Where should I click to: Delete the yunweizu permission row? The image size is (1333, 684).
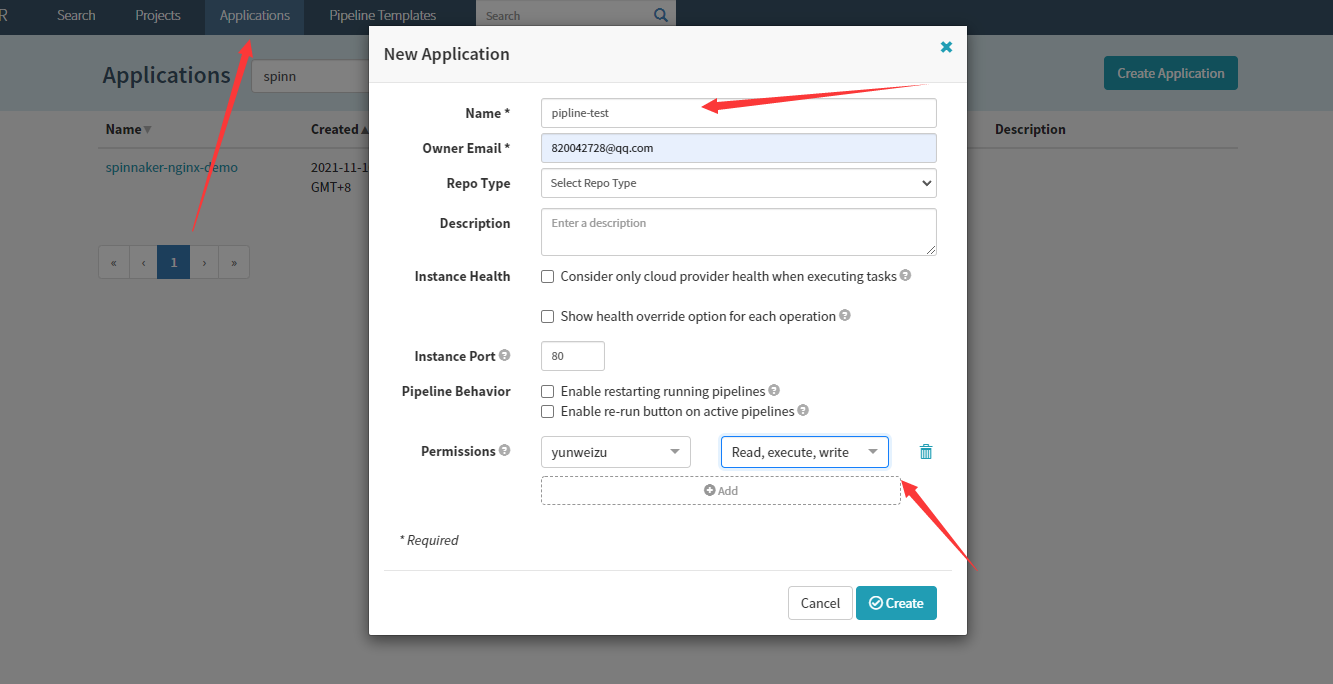(926, 452)
